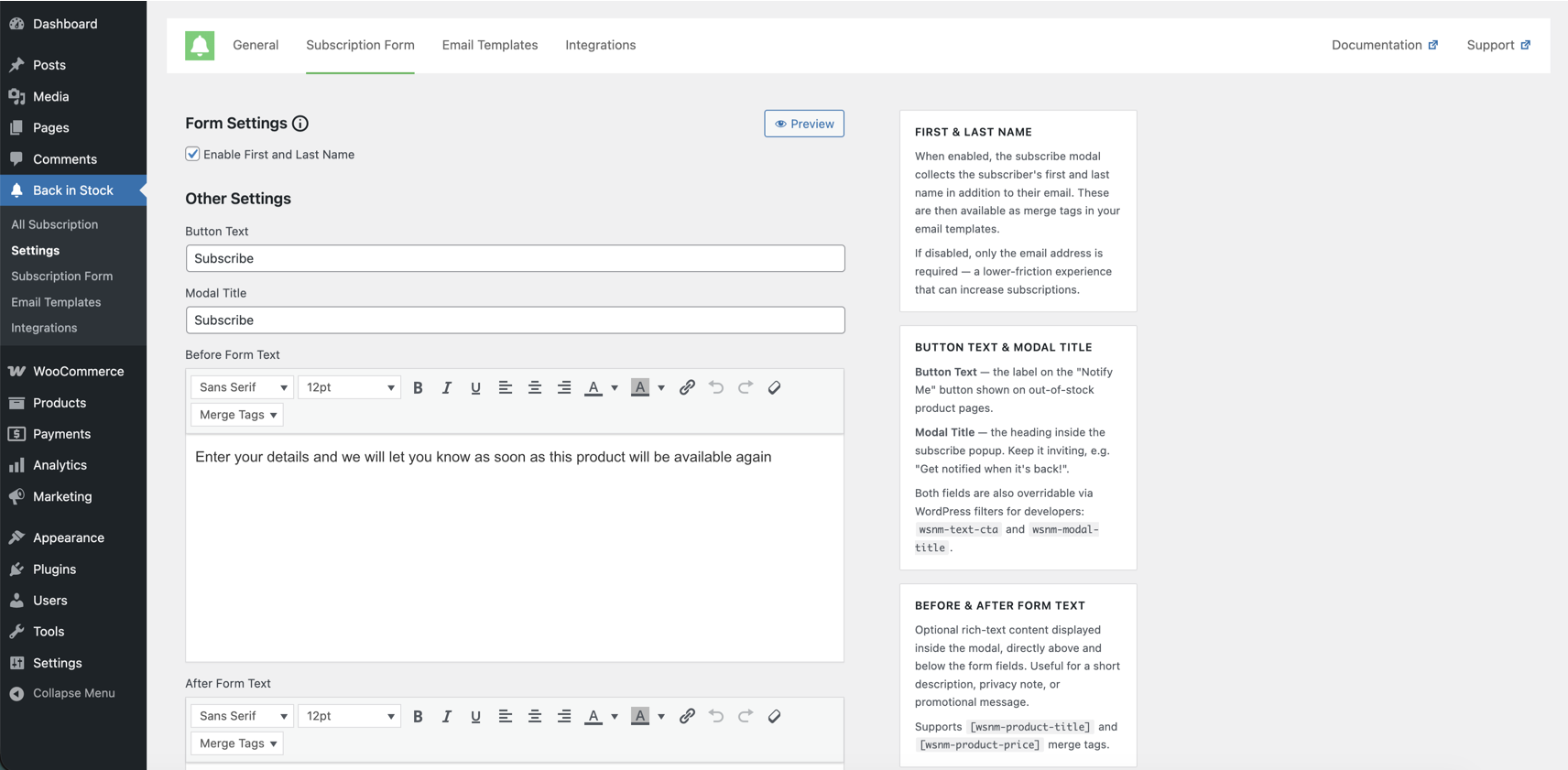
Task: Align left in Before Form Text toolbar
Action: tap(505, 387)
